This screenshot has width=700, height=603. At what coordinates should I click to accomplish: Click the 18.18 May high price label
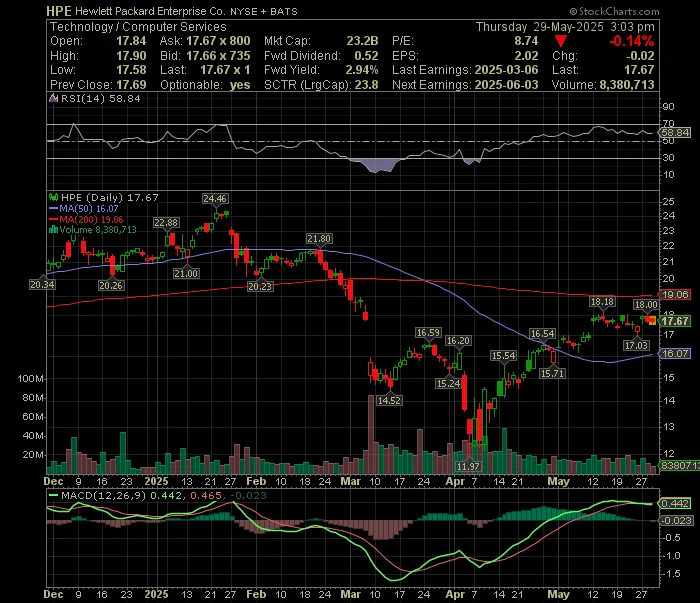click(602, 302)
